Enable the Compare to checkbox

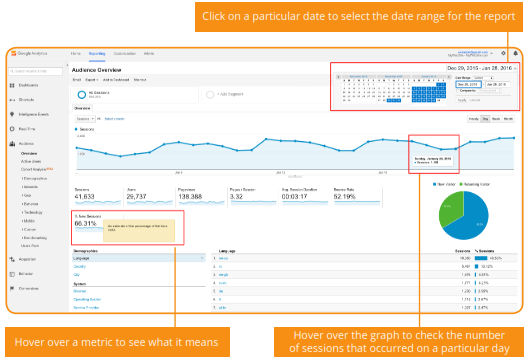click(x=458, y=91)
